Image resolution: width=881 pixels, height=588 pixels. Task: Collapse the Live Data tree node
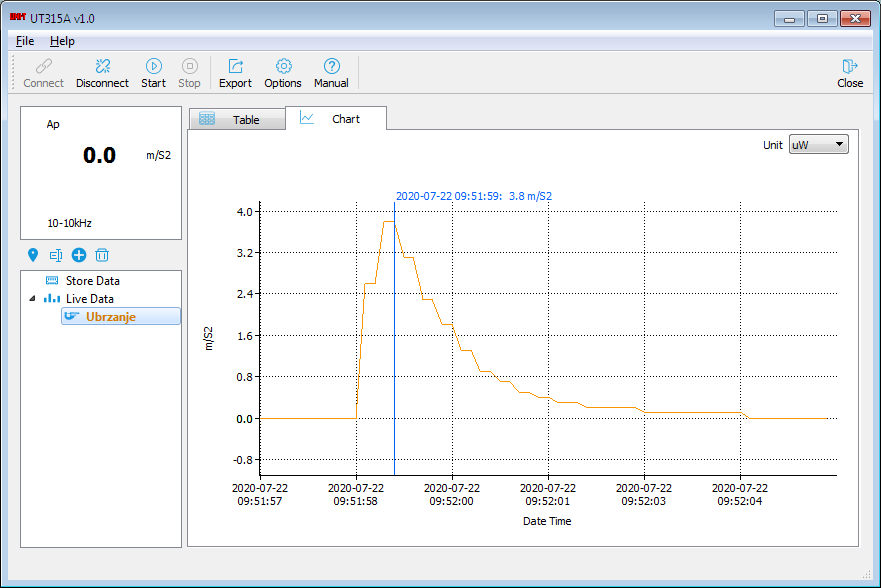click(31, 299)
